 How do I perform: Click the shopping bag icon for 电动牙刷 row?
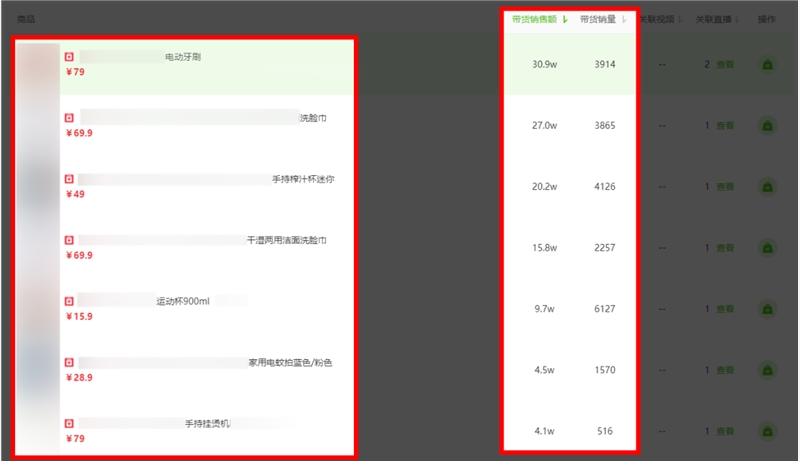767,65
